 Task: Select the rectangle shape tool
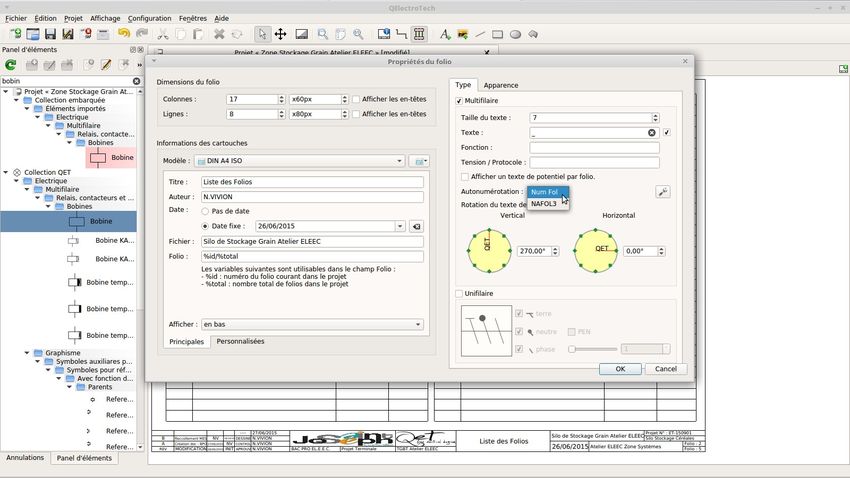[x=498, y=34]
